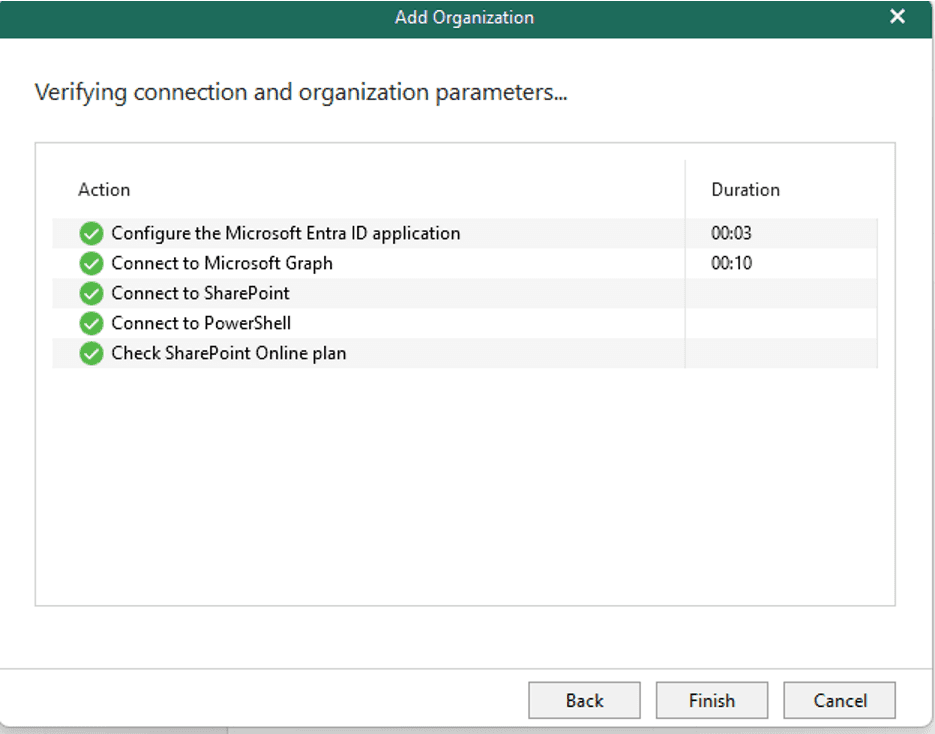Click the Add Organization title bar text
Viewport: 935px width, 734px height.
click(x=464, y=17)
